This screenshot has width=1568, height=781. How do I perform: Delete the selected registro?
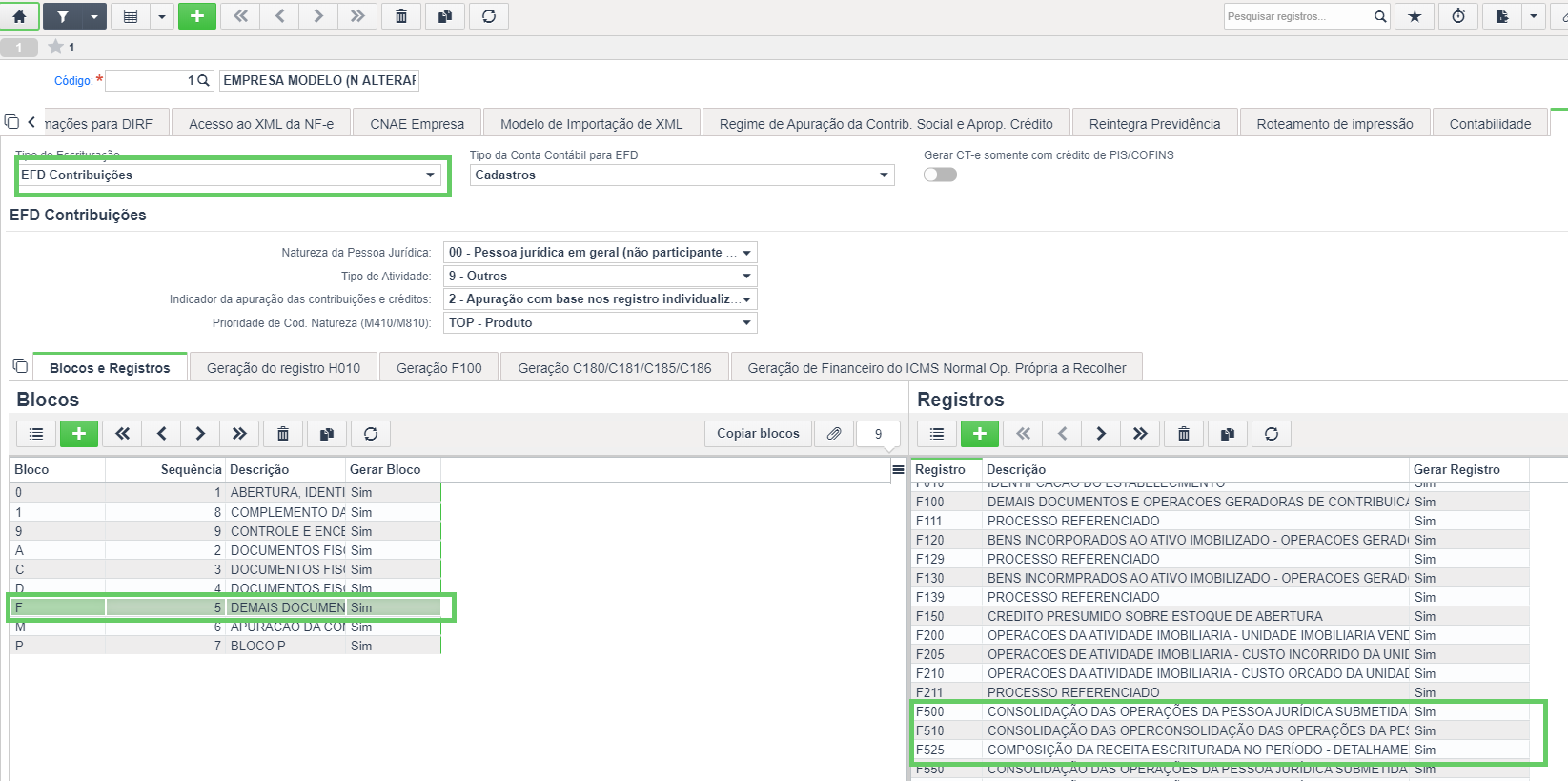click(1184, 434)
